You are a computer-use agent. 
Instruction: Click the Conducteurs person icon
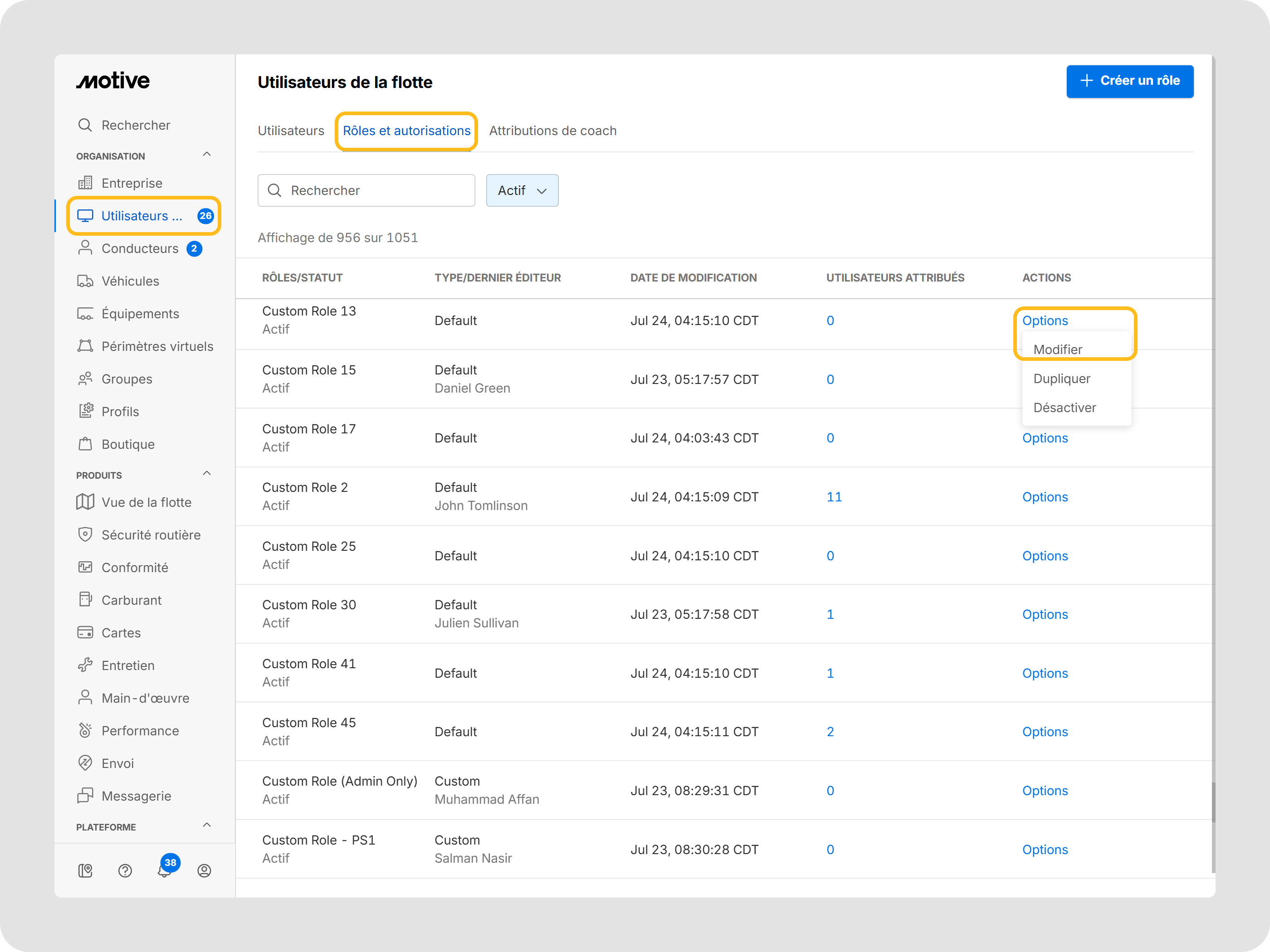click(85, 248)
